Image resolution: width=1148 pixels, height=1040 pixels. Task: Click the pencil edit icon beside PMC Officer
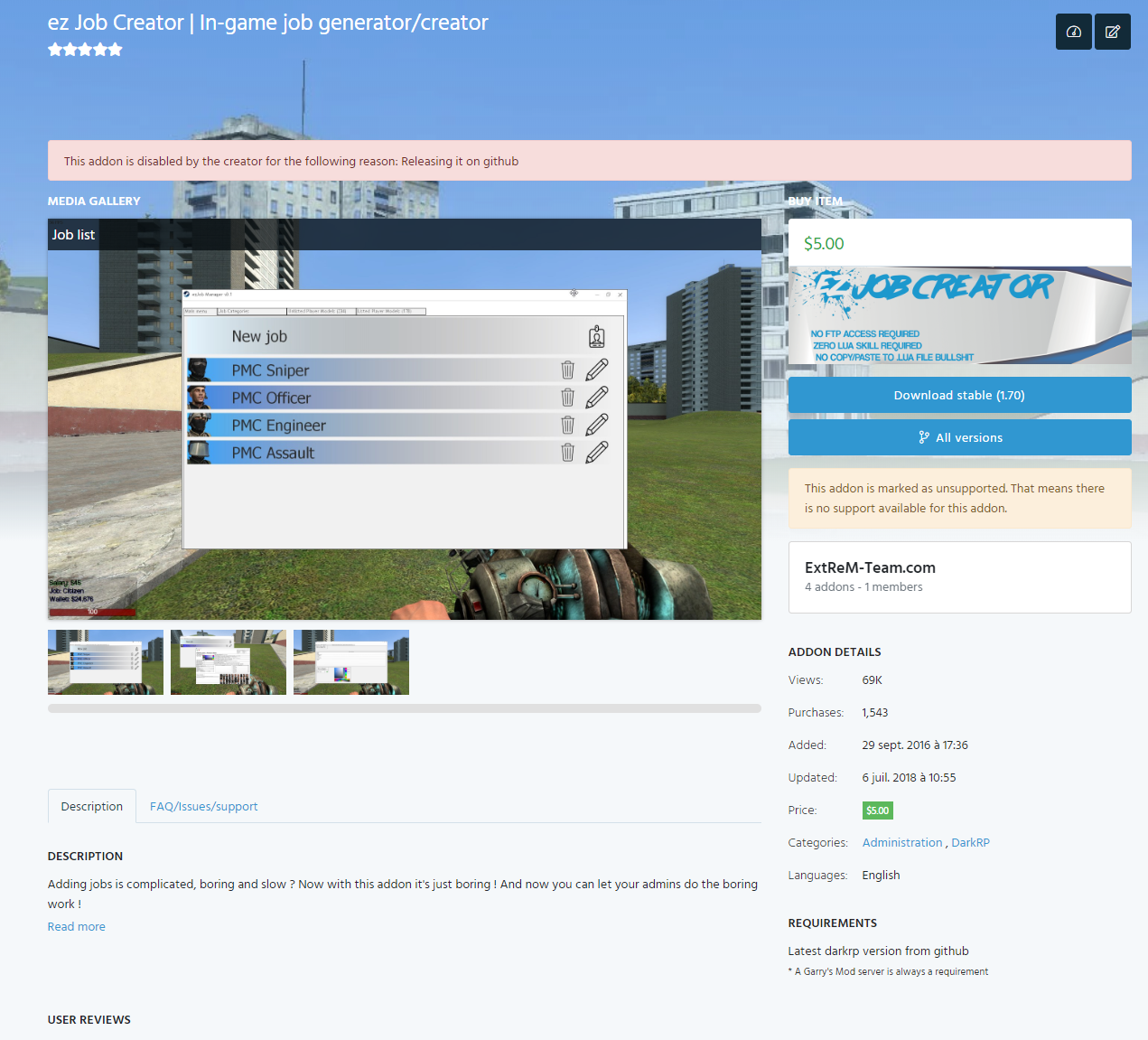597,397
